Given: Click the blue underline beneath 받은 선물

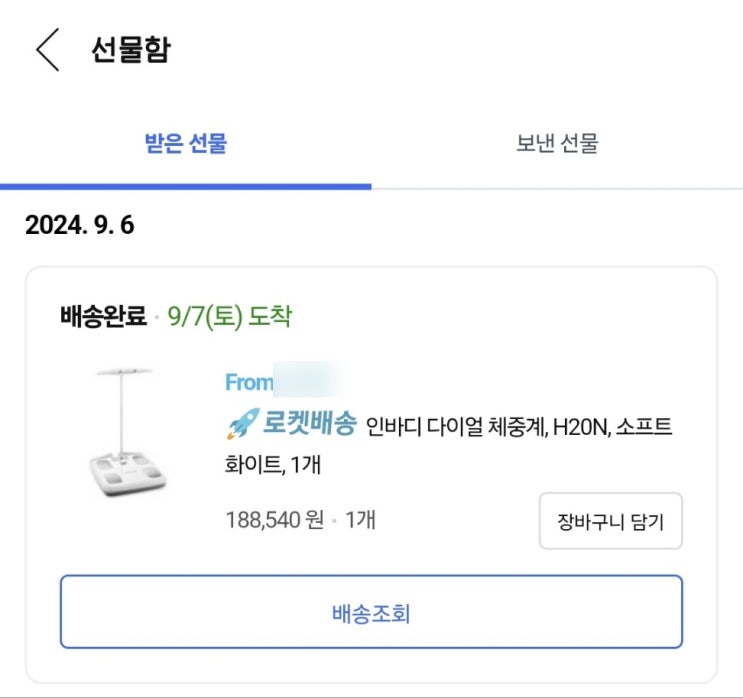Looking at the screenshot, I should coord(186,186).
